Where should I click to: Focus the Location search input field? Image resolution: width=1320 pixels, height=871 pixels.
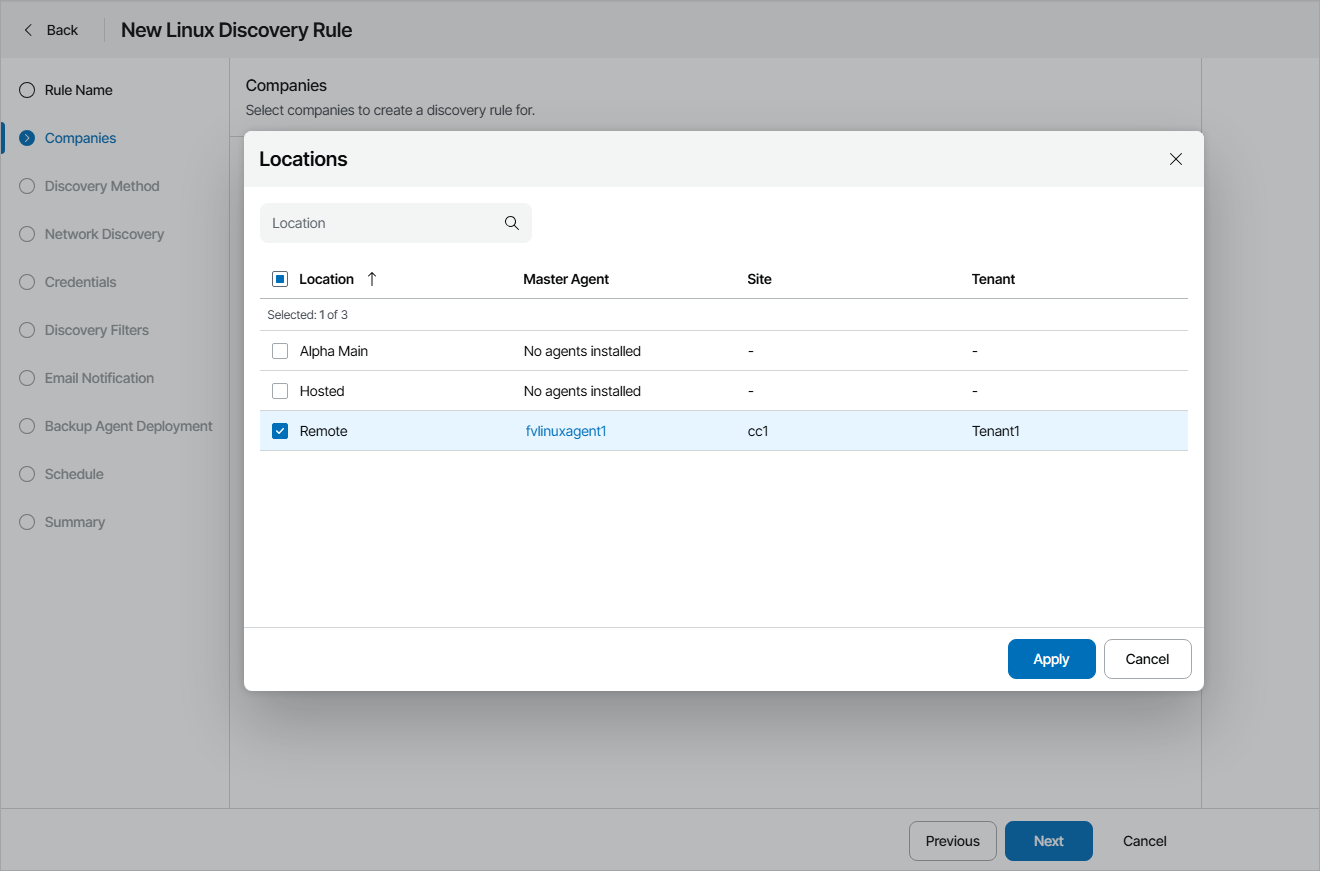click(x=380, y=223)
